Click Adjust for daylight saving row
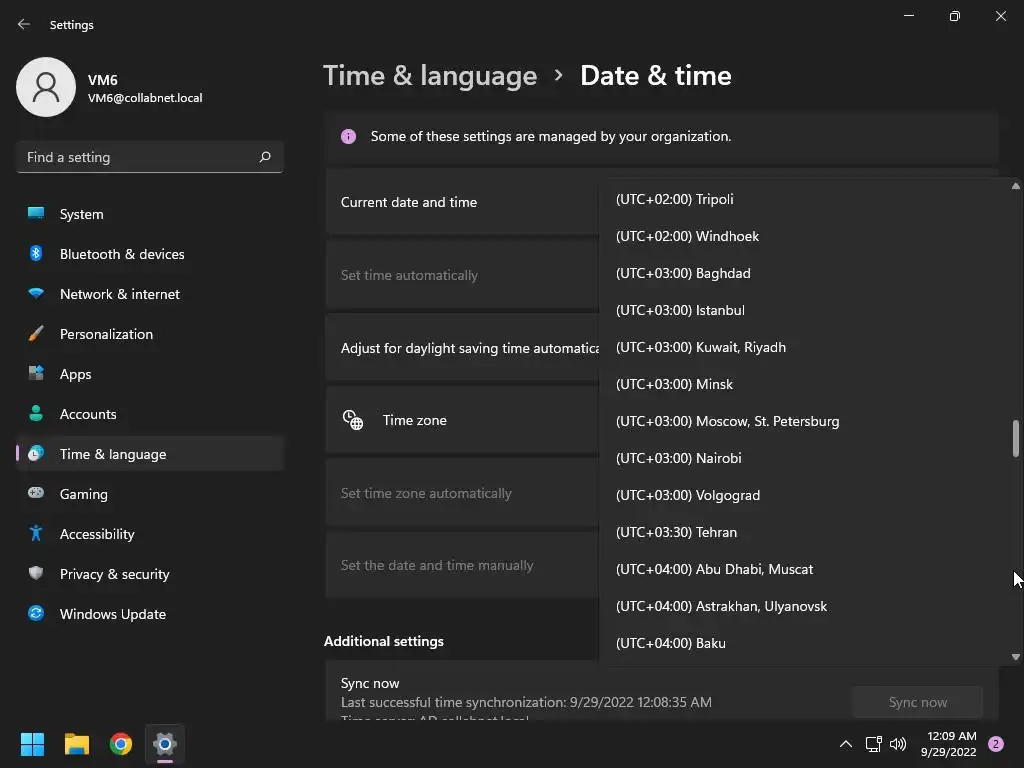The width and height of the screenshot is (1024, 768). coord(462,348)
